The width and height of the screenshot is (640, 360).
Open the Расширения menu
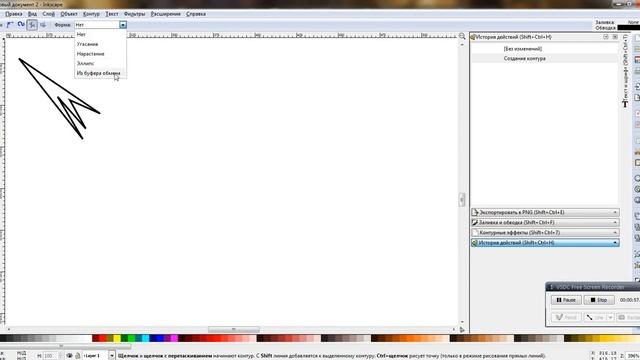click(x=165, y=14)
